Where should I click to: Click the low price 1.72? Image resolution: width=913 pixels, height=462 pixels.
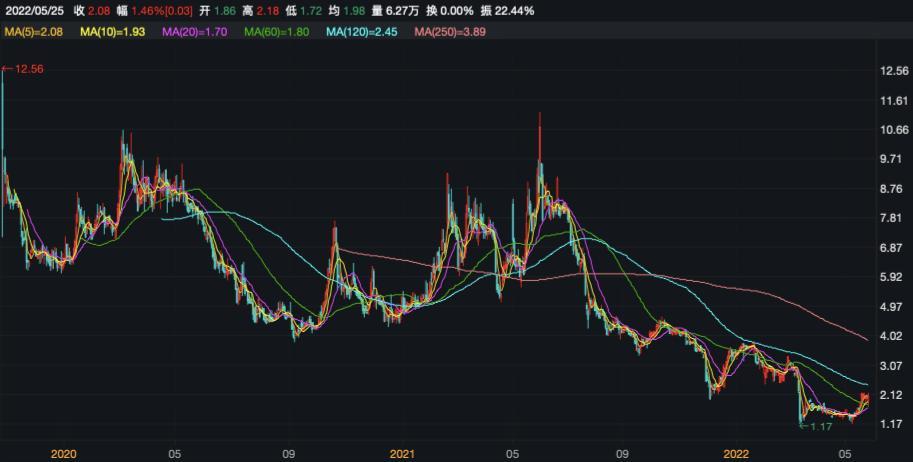coord(309,10)
